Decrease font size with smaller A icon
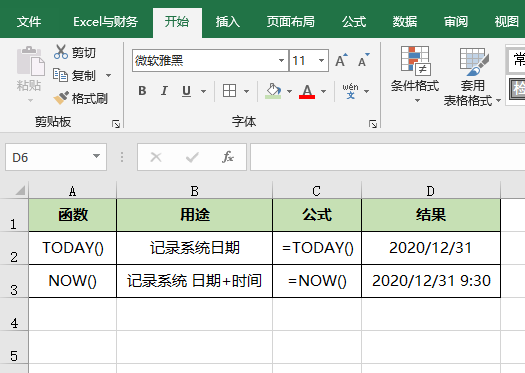This screenshot has width=525, height=373. pos(364,60)
